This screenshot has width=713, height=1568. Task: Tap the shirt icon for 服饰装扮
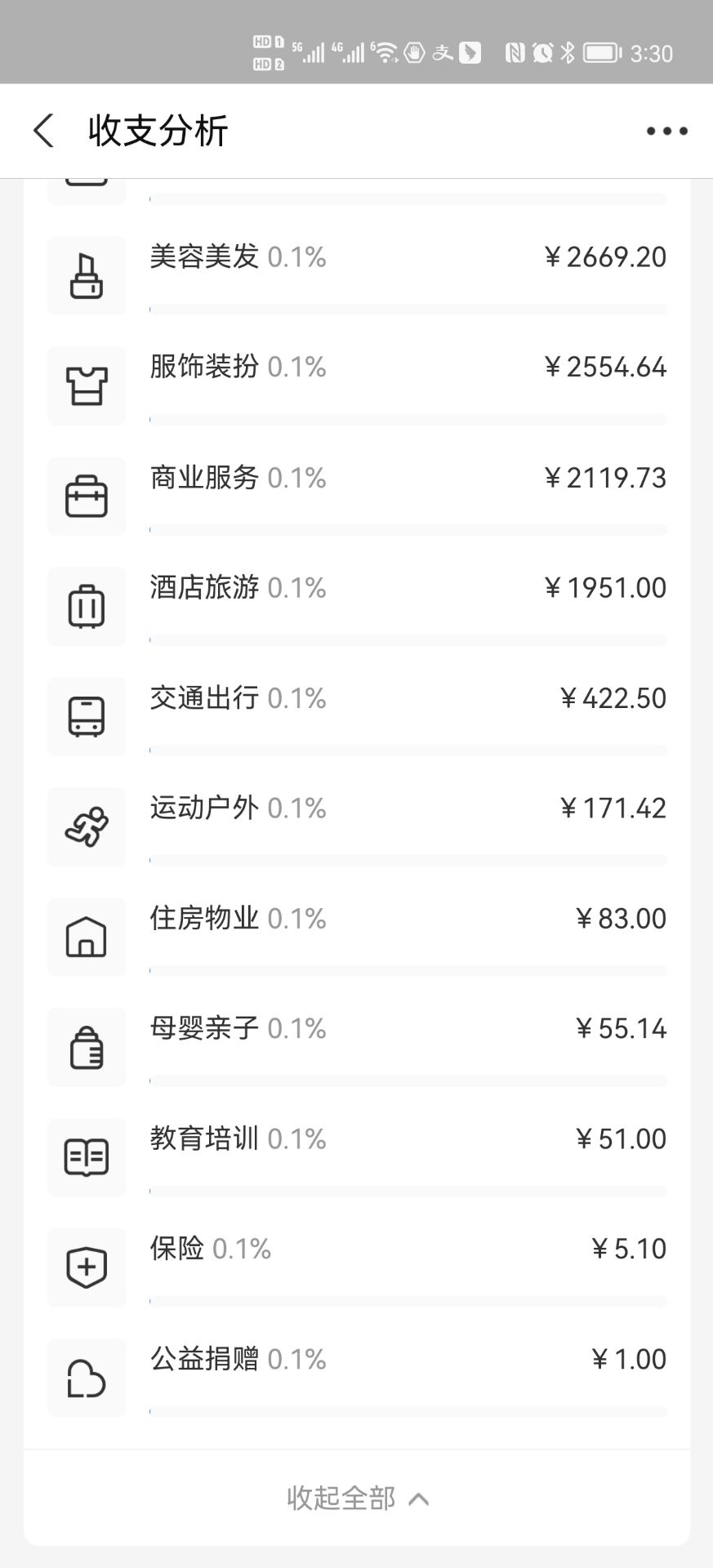pos(87,386)
